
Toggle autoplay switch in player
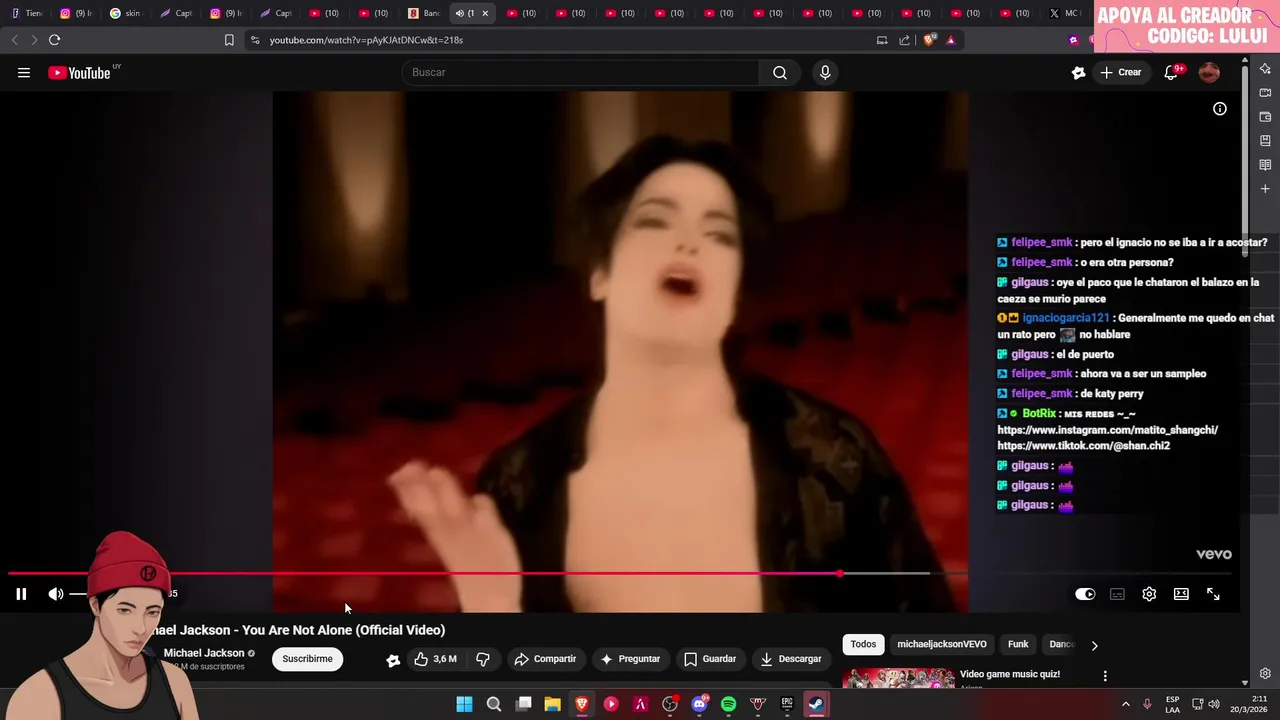1085,594
